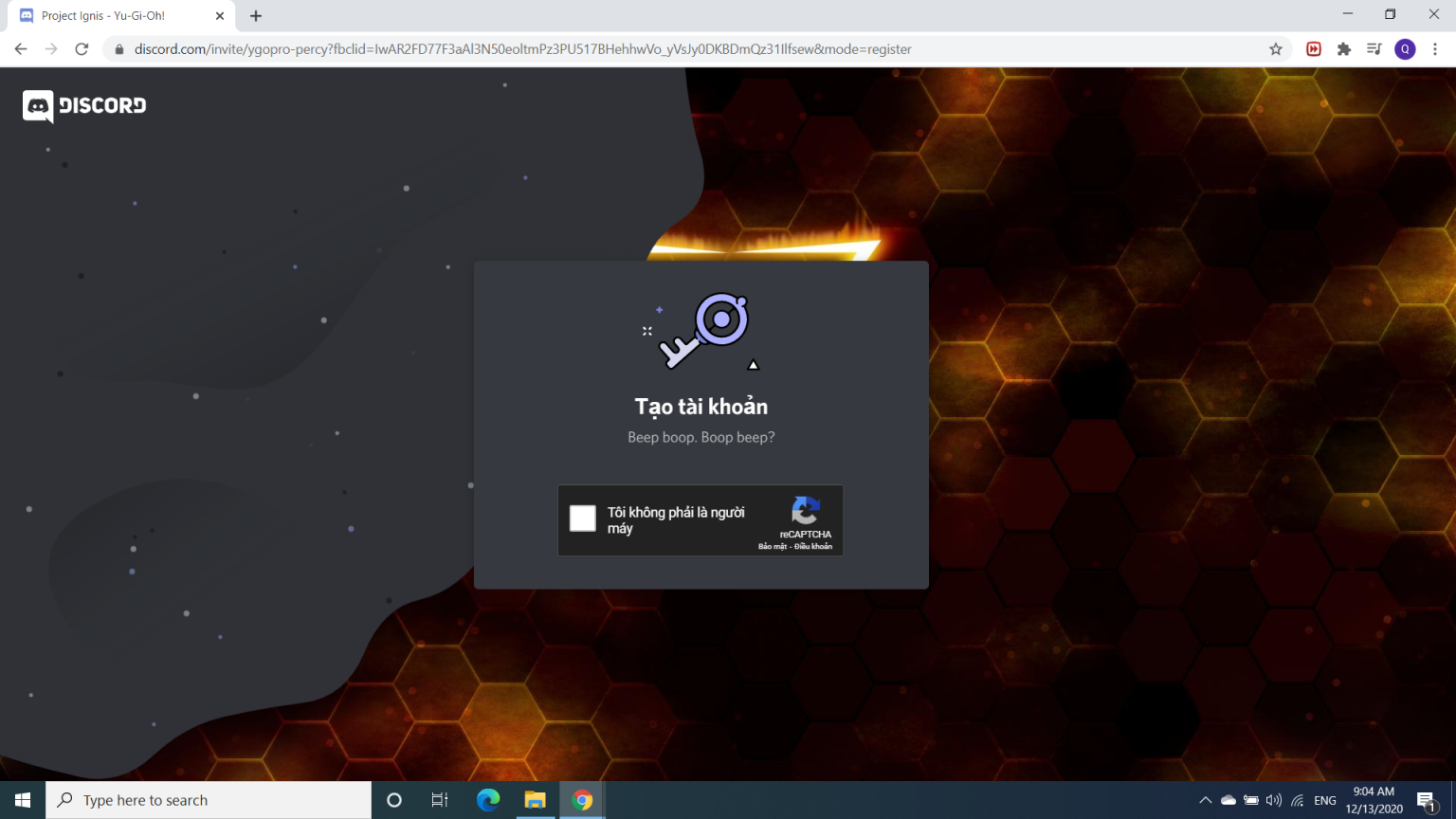
Task: Close the Project Ignis tab
Action: pos(220,16)
